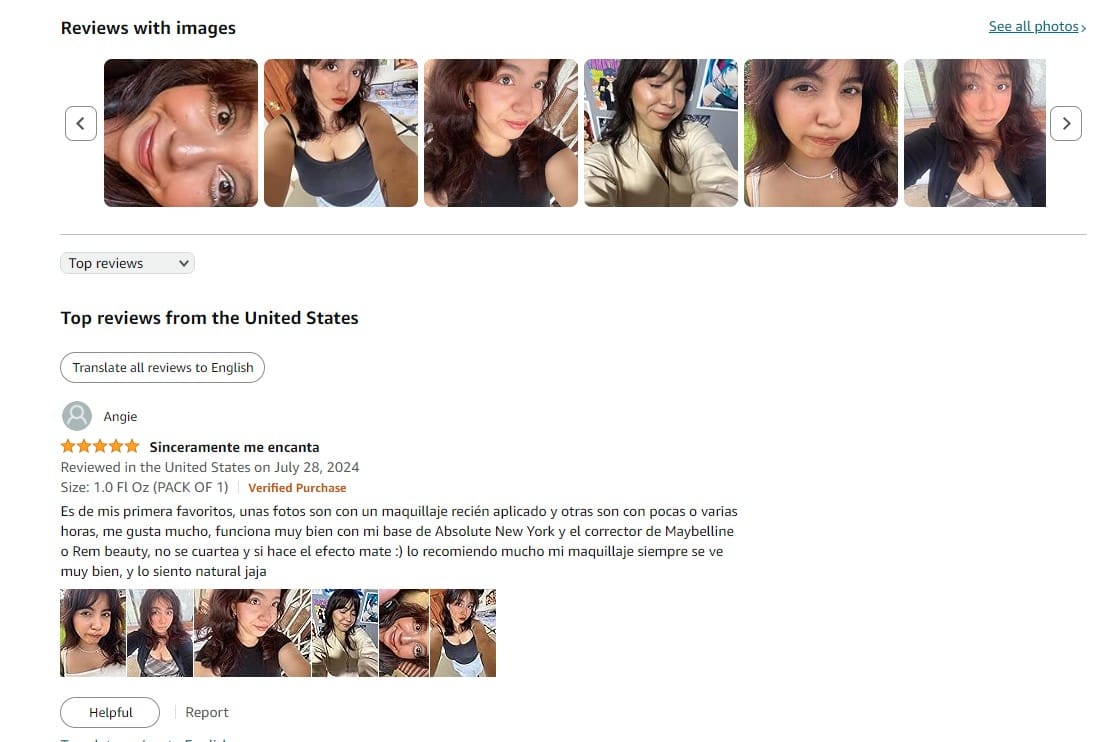
Task: Open third small review image with black t-shirt
Action: coord(252,633)
